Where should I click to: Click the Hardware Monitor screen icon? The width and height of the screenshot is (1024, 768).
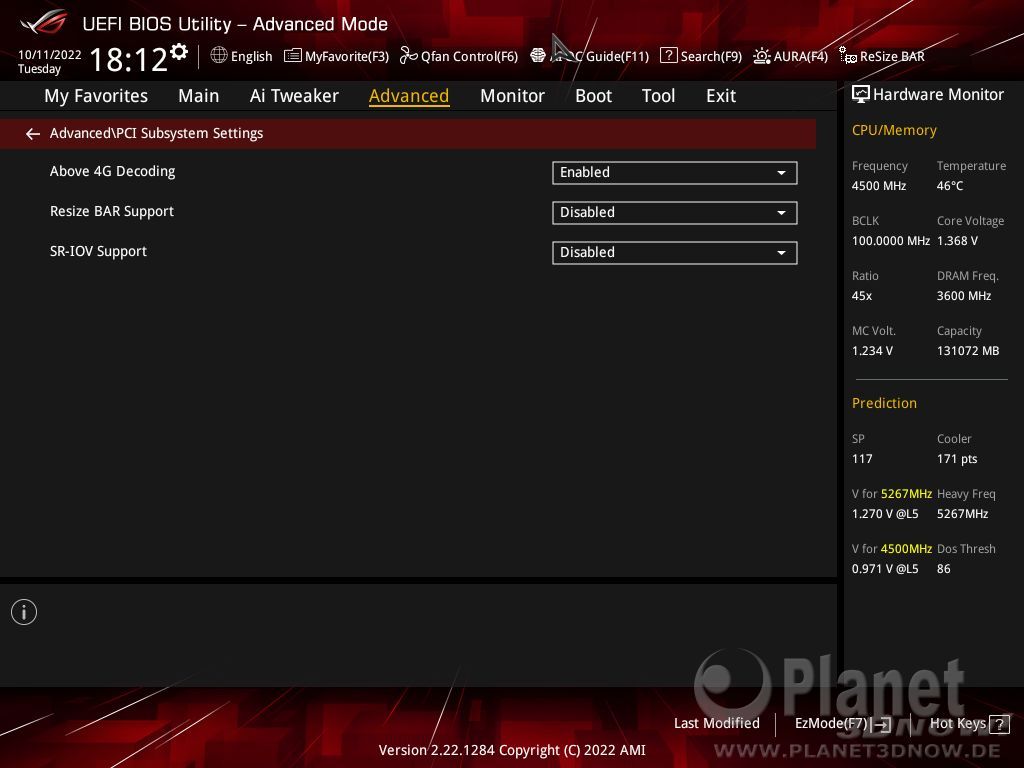(861, 95)
